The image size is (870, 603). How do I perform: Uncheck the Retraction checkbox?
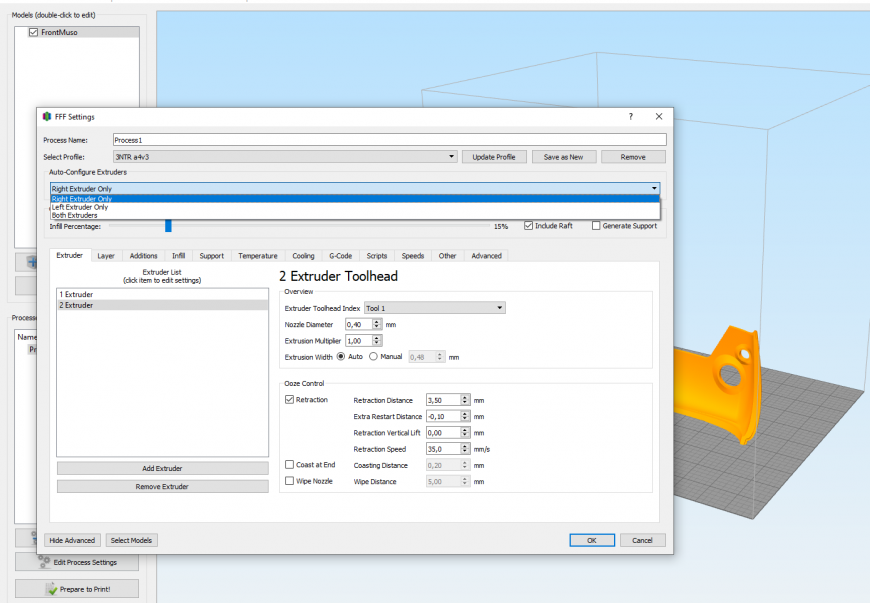point(288,399)
